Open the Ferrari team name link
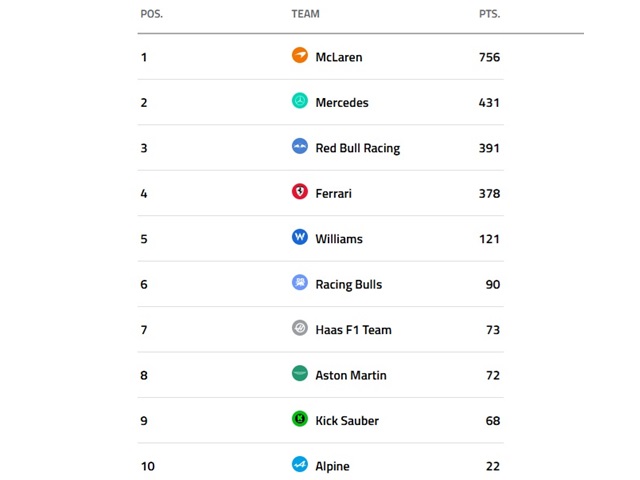 click(333, 193)
